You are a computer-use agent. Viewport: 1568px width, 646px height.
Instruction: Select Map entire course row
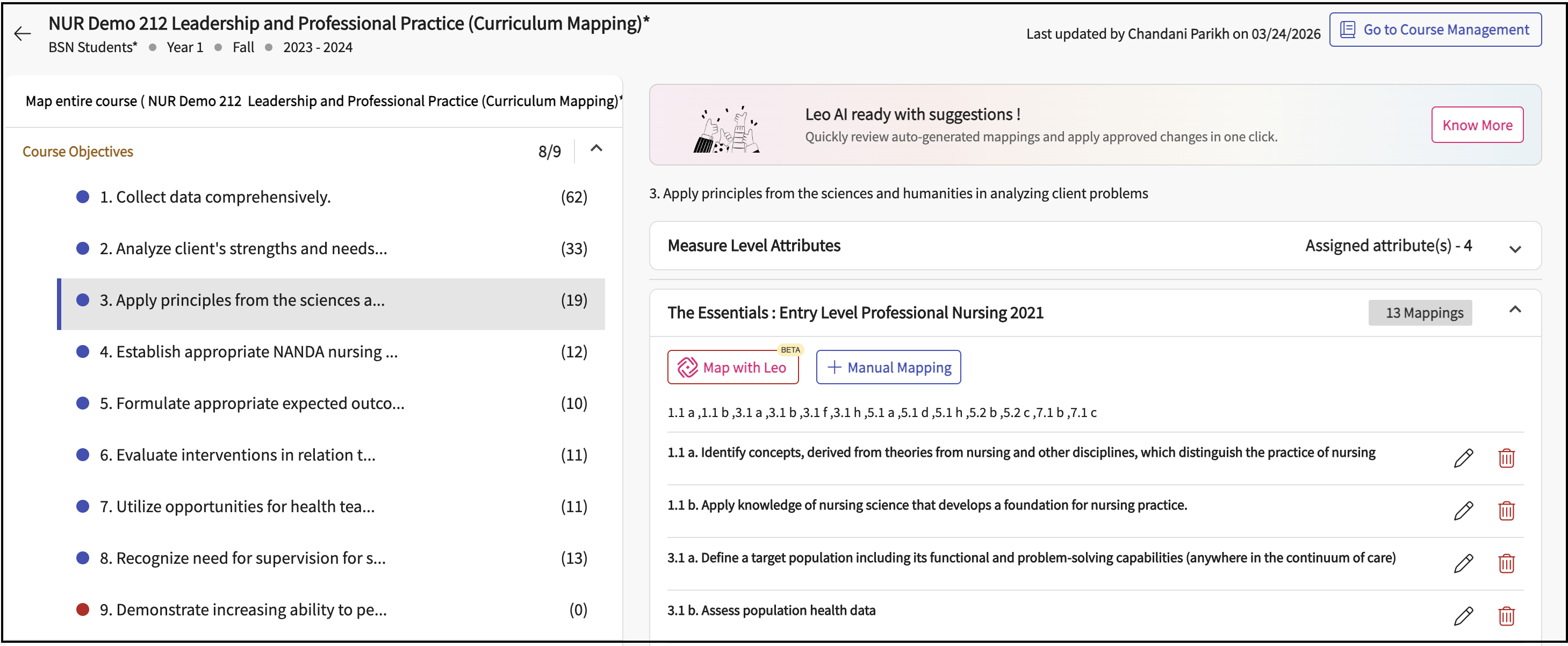click(322, 101)
